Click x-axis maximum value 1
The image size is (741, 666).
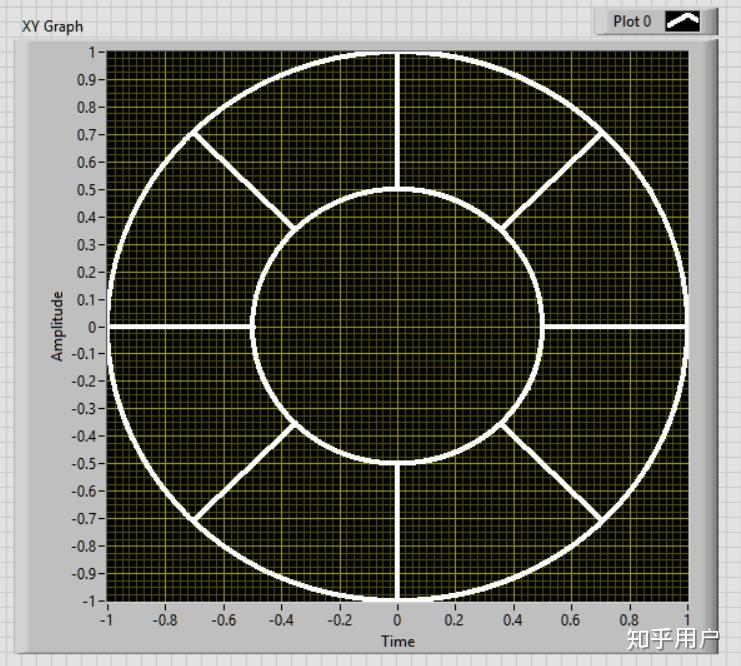click(687, 619)
